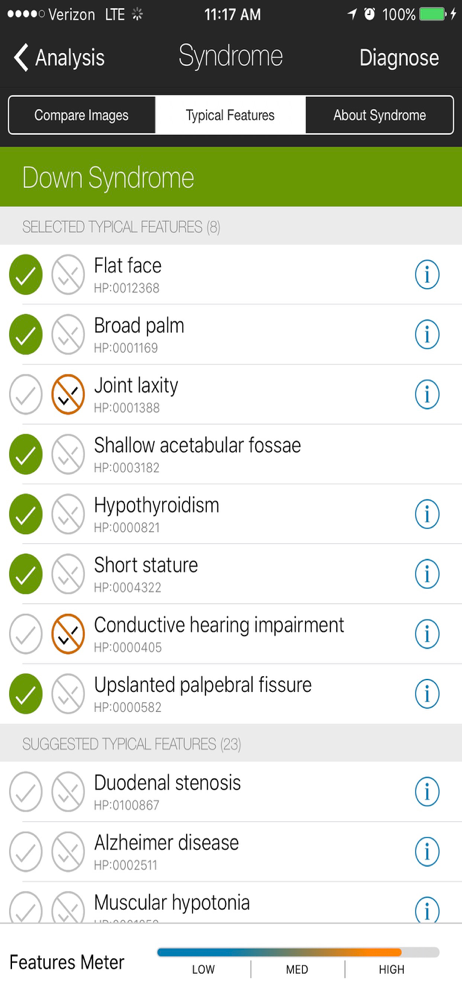Select the Shallow acetabular fossae row
This screenshot has width=462, height=1000.
231,455
